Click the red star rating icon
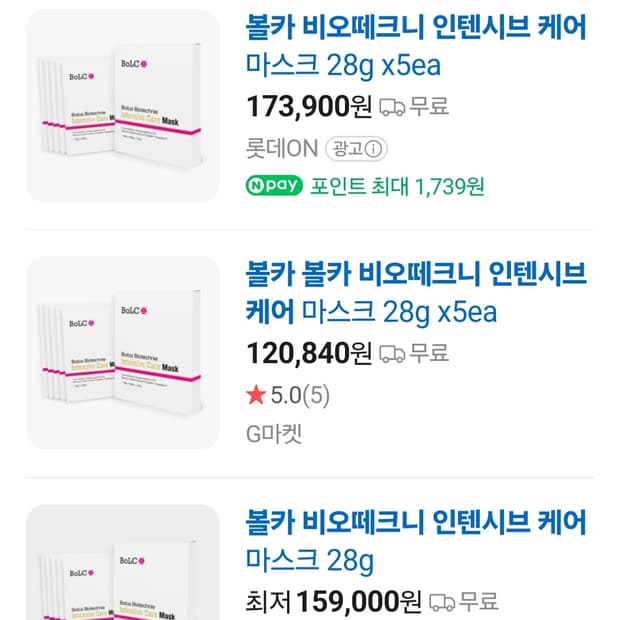This screenshot has width=620, height=620. 255,396
